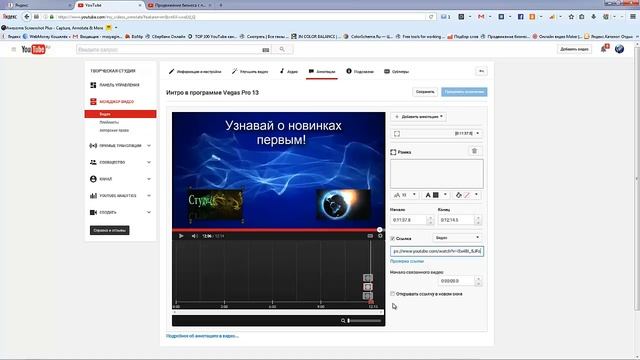Viewport: 640px width, 360px height.
Task: Click the Gmail toolbar extension icon
Action: tap(481, 17)
